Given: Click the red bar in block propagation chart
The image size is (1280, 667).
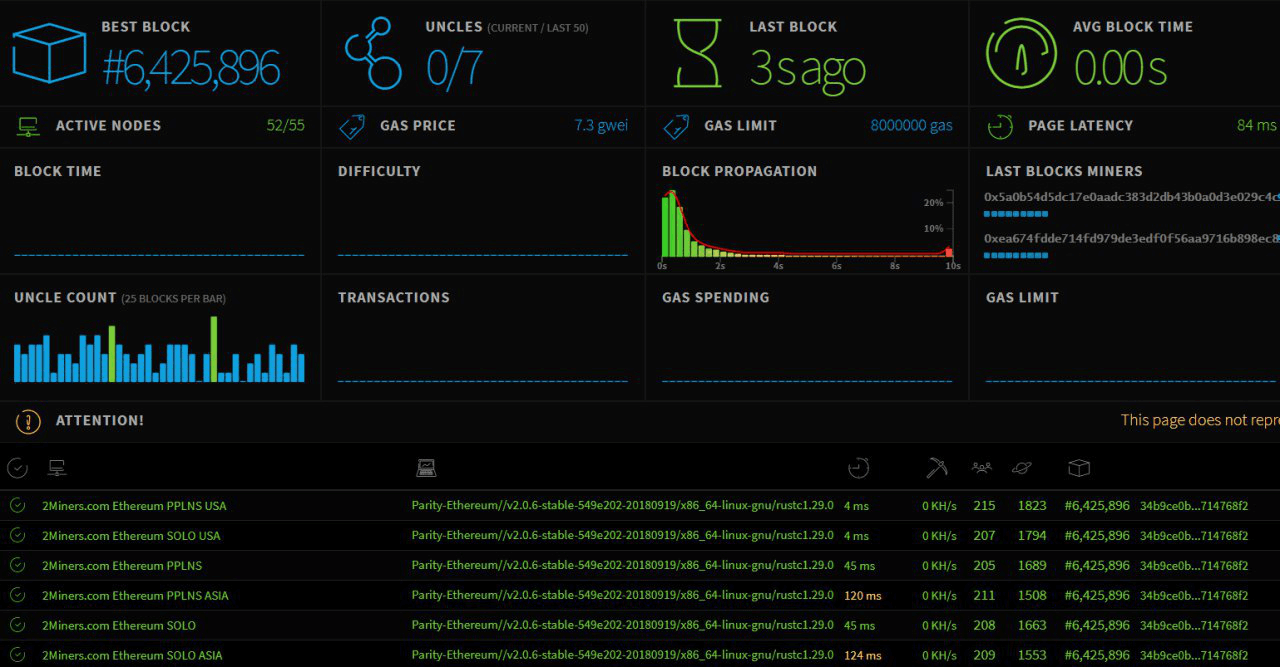Looking at the screenshot, I should point(949,253).
